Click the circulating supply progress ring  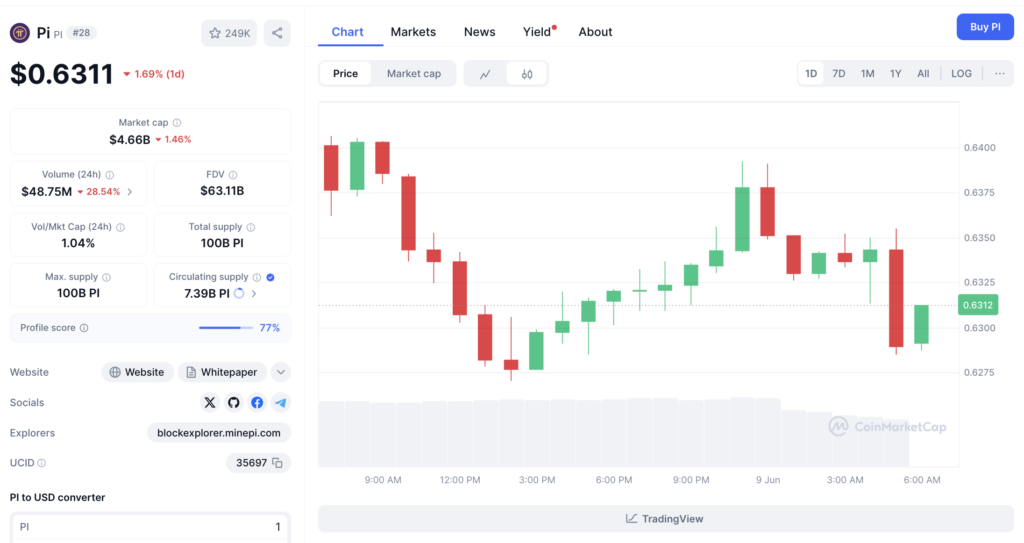[x=239, y=293]
